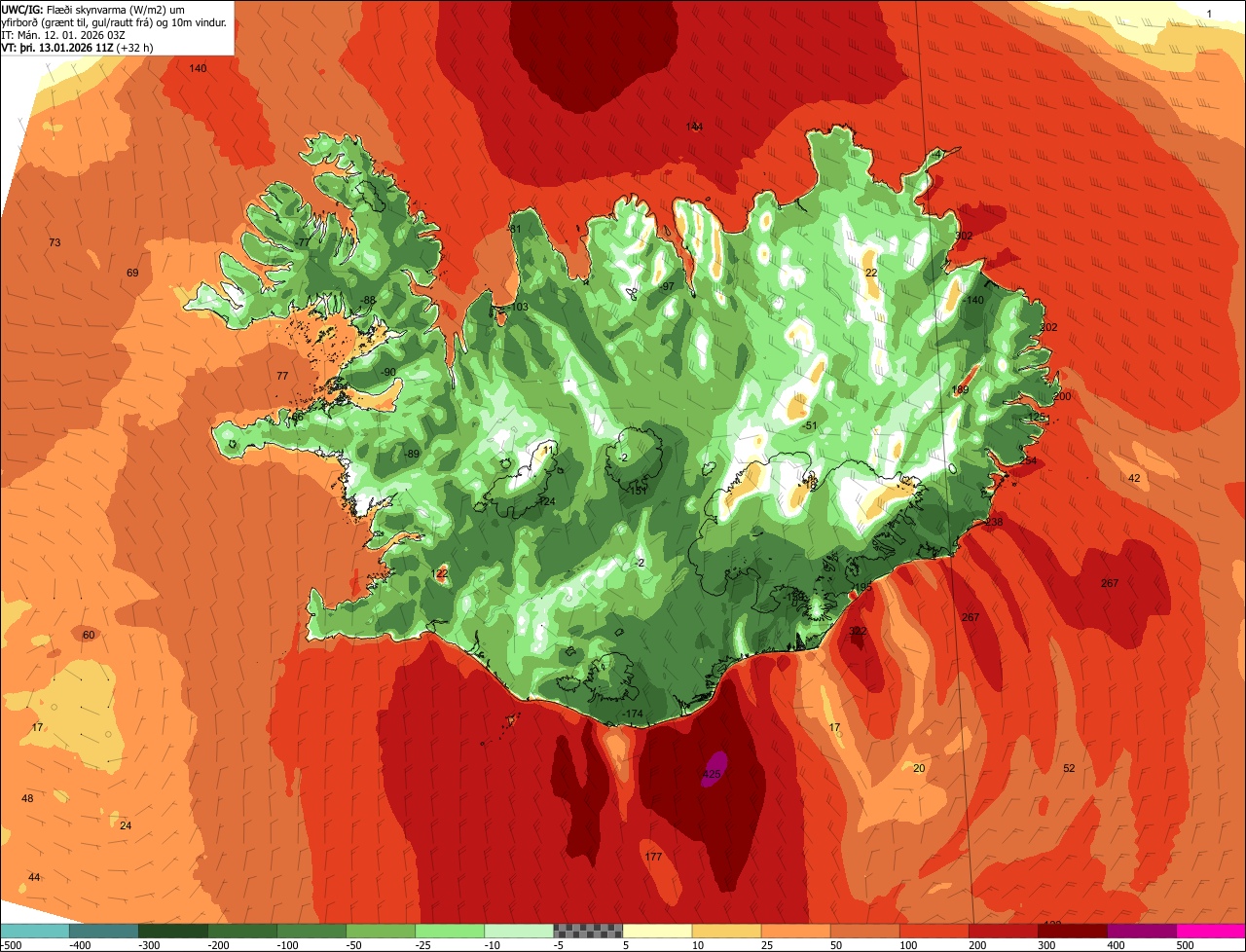The image size is (1246, 952).
Task: Click the '20' value south of Vatnajökull
Action: 919,768
